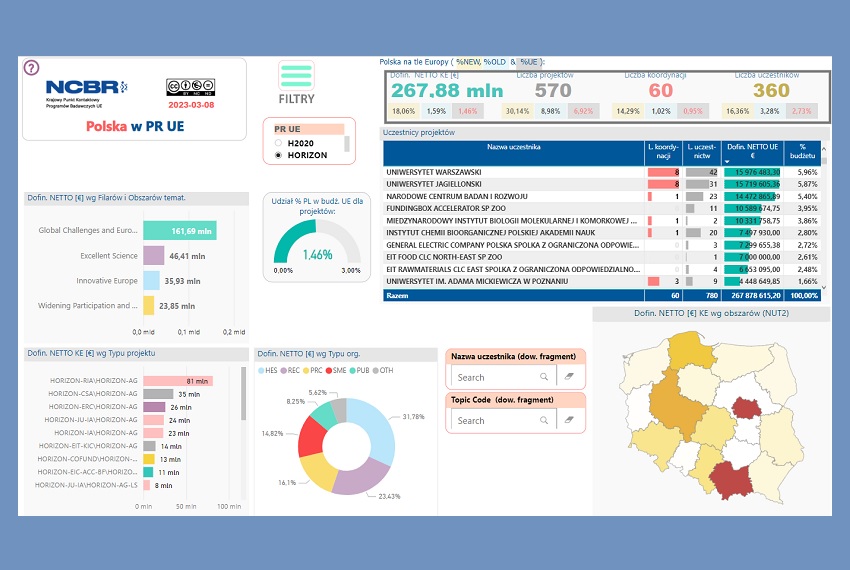Sort table by Nazwa uczestnika header
This screenshot has width=850, height=570.
pyautogui.click(x=514, y=147)
